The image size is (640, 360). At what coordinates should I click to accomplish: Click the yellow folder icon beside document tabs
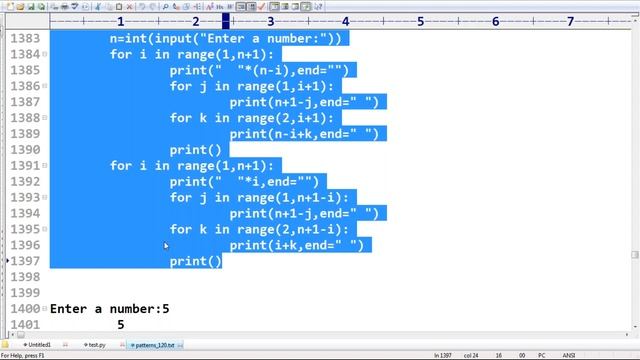click(x=5, y=345)
